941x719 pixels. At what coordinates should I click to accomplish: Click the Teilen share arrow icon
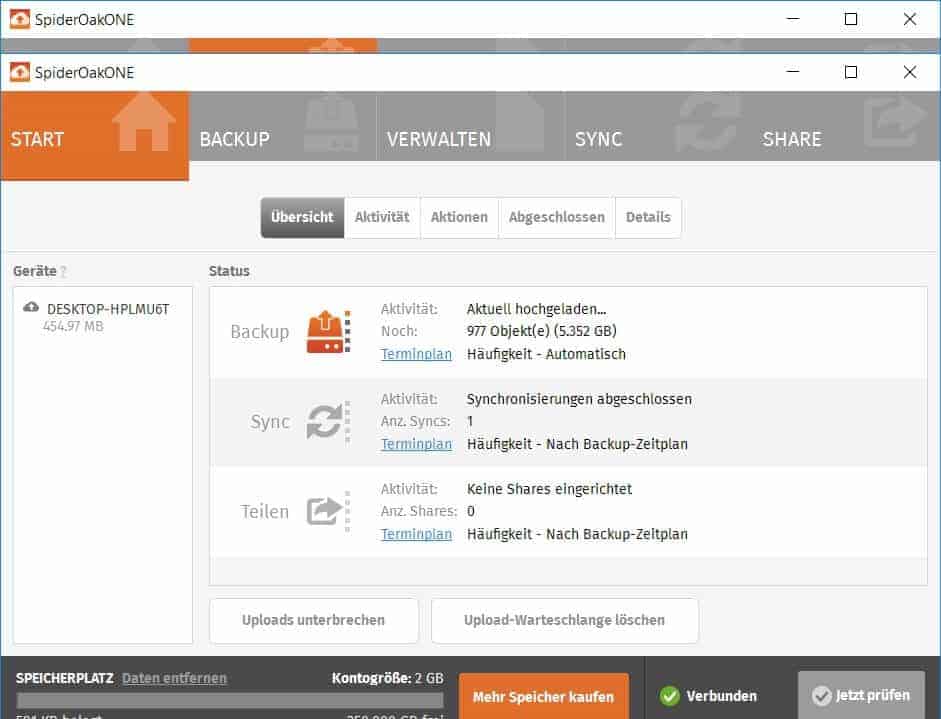click(x=328, y=511)
